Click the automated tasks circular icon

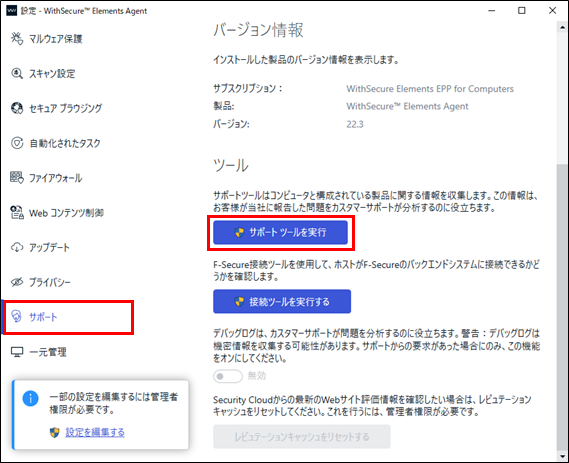click(x=17, y=143)
